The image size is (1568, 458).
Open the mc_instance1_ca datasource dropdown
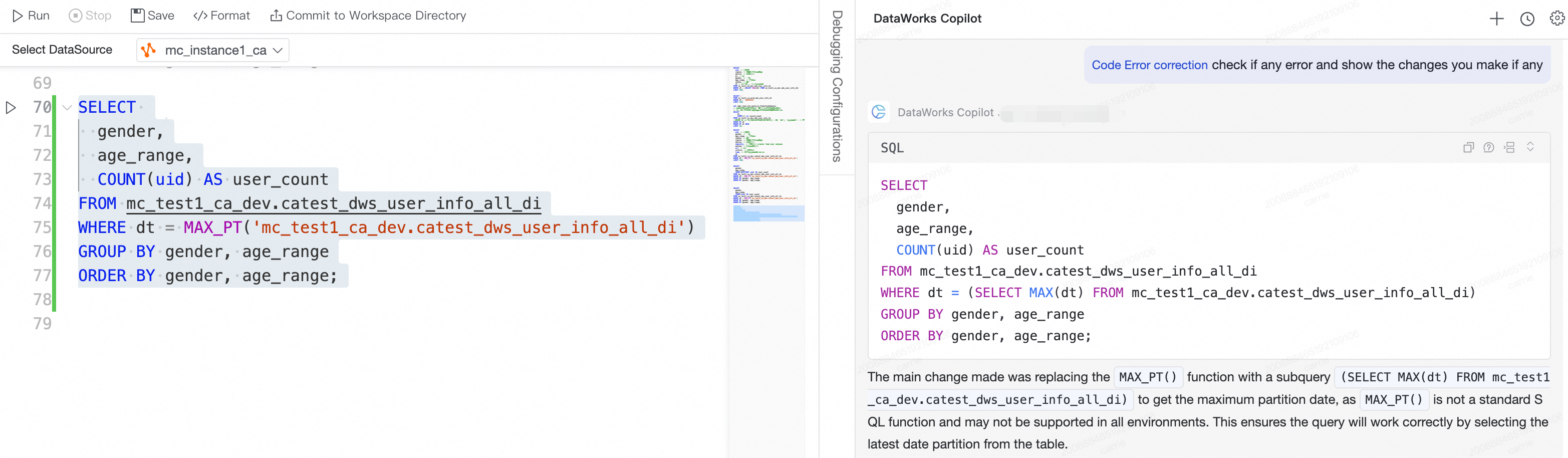pos(212,50)
